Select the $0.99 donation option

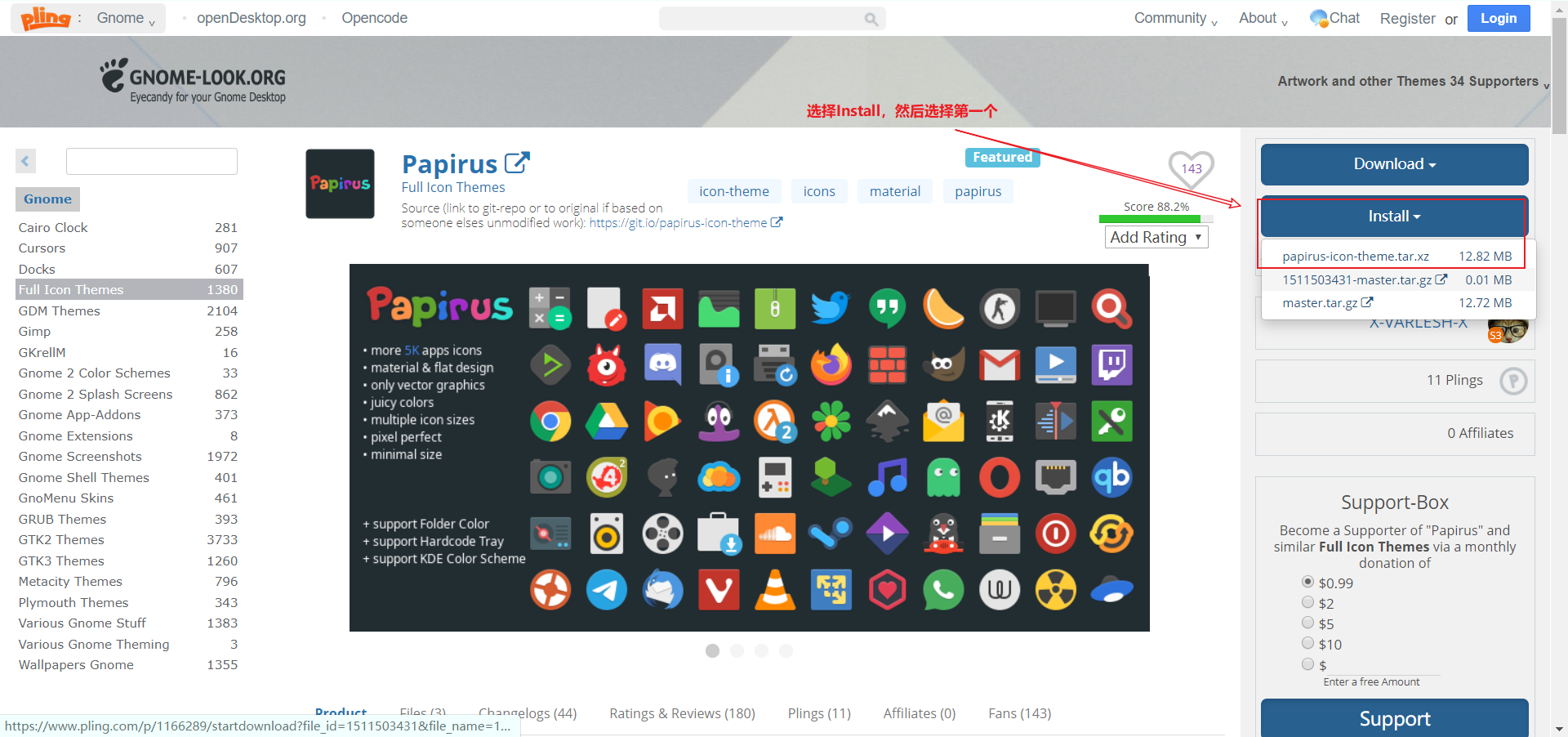(x=1307, y=582)
